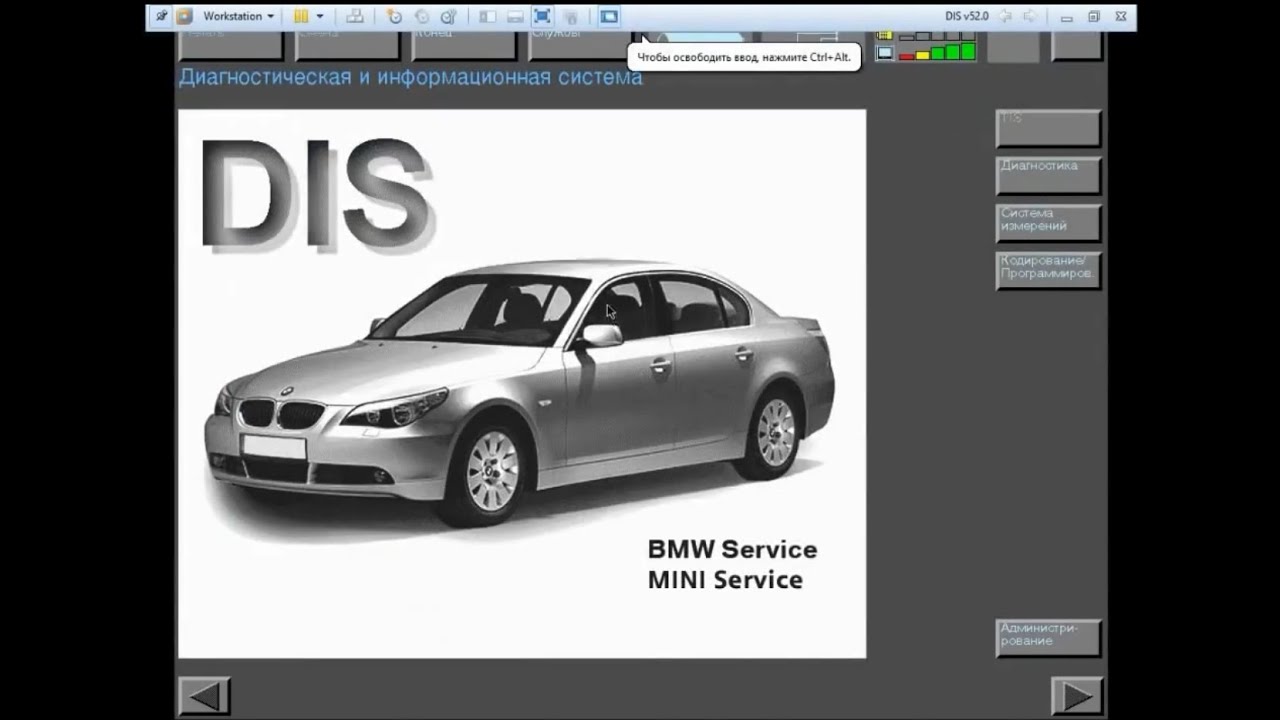Click the restore-down window icon
The width and height of the screenshot is (1280, 720).
pos(1094,16)
